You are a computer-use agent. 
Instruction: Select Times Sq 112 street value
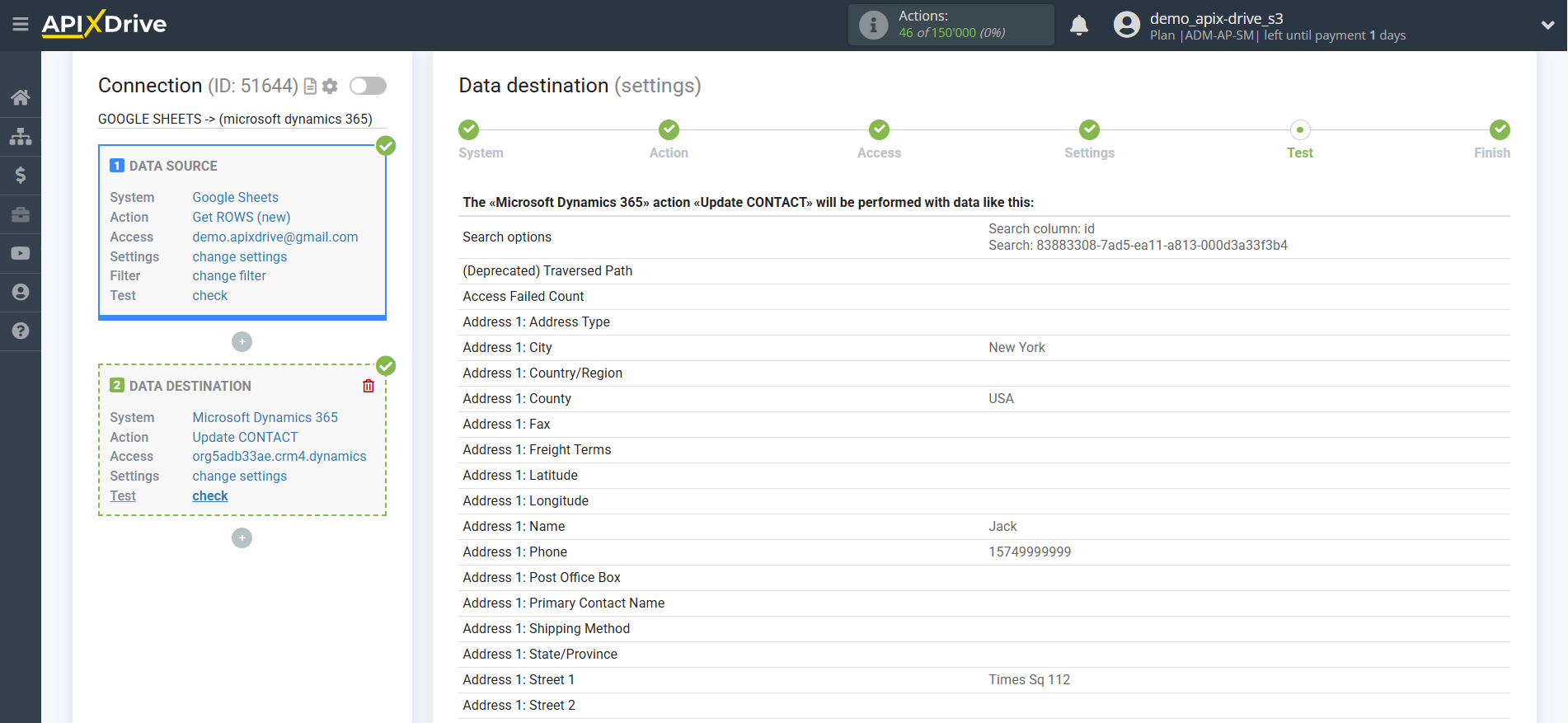[1030, 679]
